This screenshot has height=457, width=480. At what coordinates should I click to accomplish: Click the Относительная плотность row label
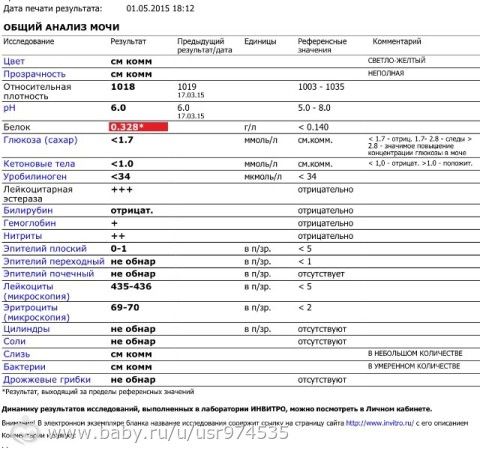click(x=37, y=92)
